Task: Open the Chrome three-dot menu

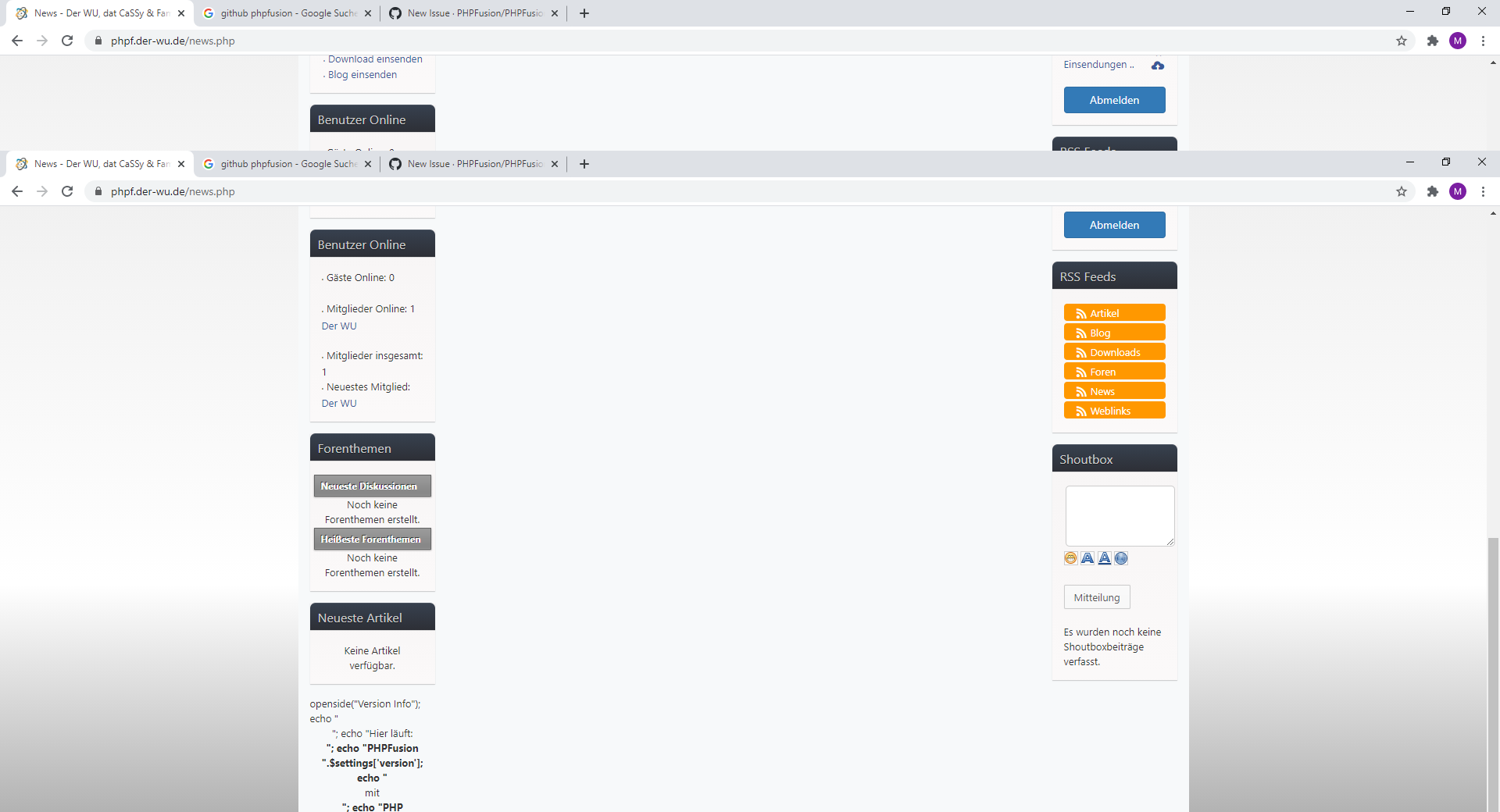Action: tap(1483, 191)
